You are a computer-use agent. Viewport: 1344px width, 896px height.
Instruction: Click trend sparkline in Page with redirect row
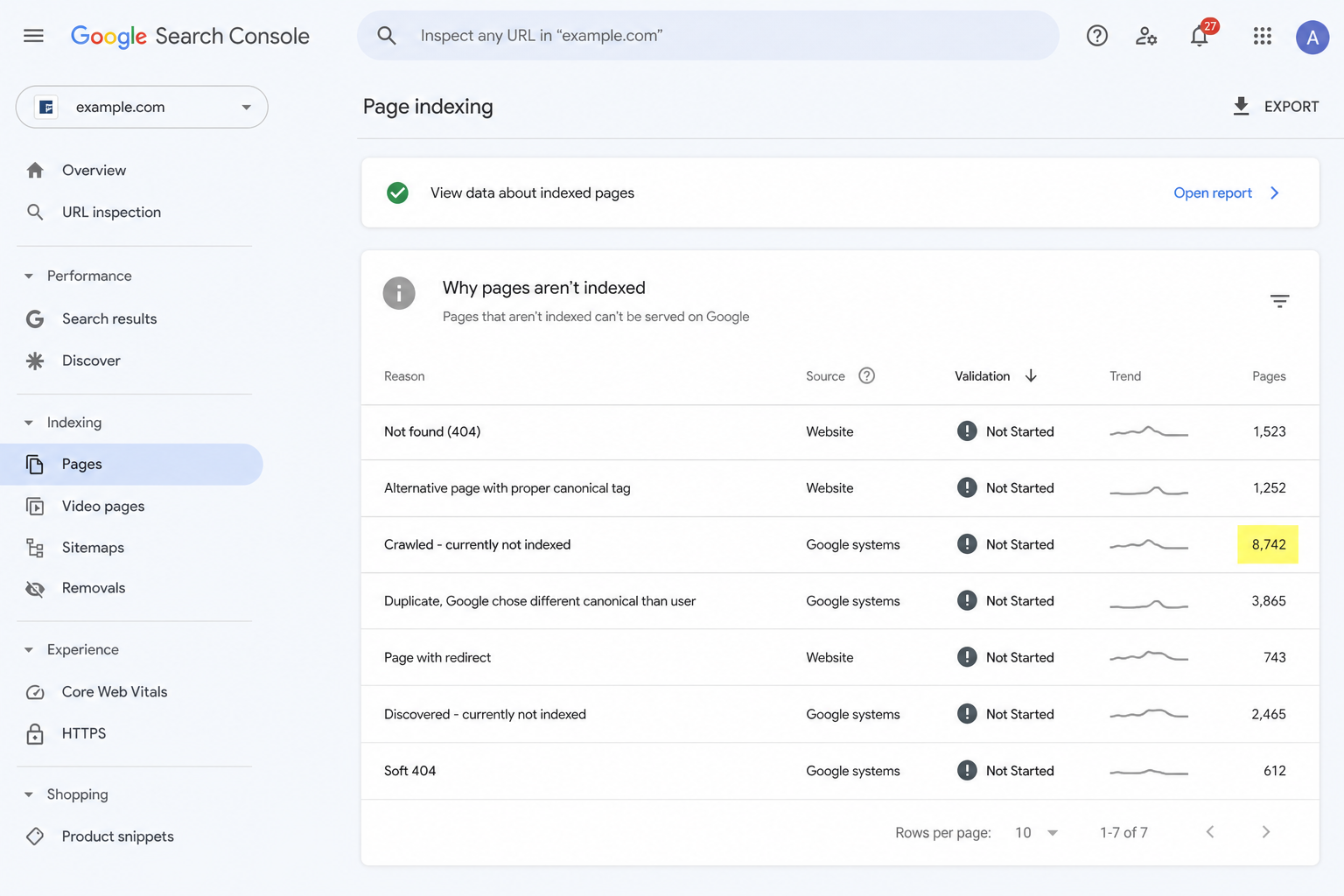pos(1149,656)
